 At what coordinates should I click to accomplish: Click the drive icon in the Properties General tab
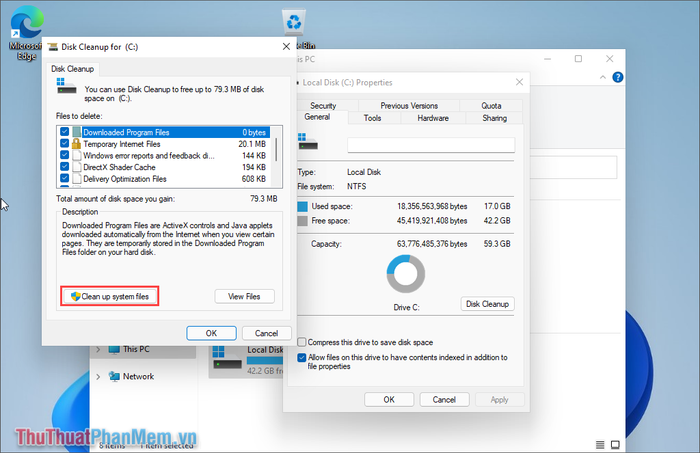pyautogui.click(x=308, y=141)
